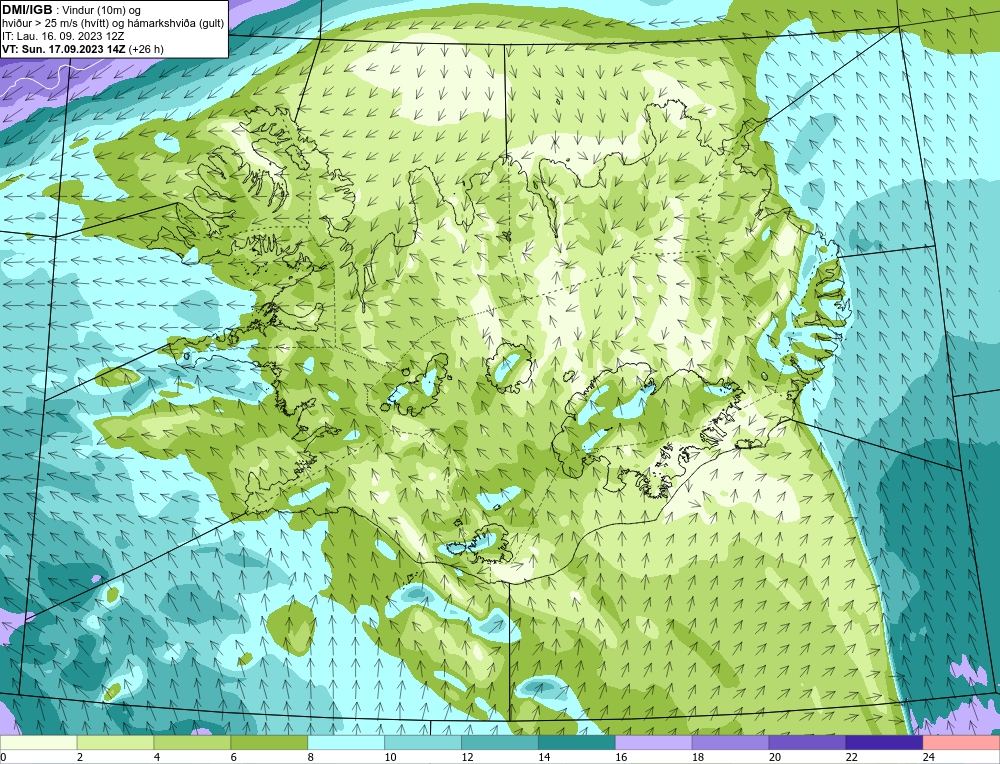
Task: Click the 'hviður > 25 m/s' description line
Action: tap(114, 24)
